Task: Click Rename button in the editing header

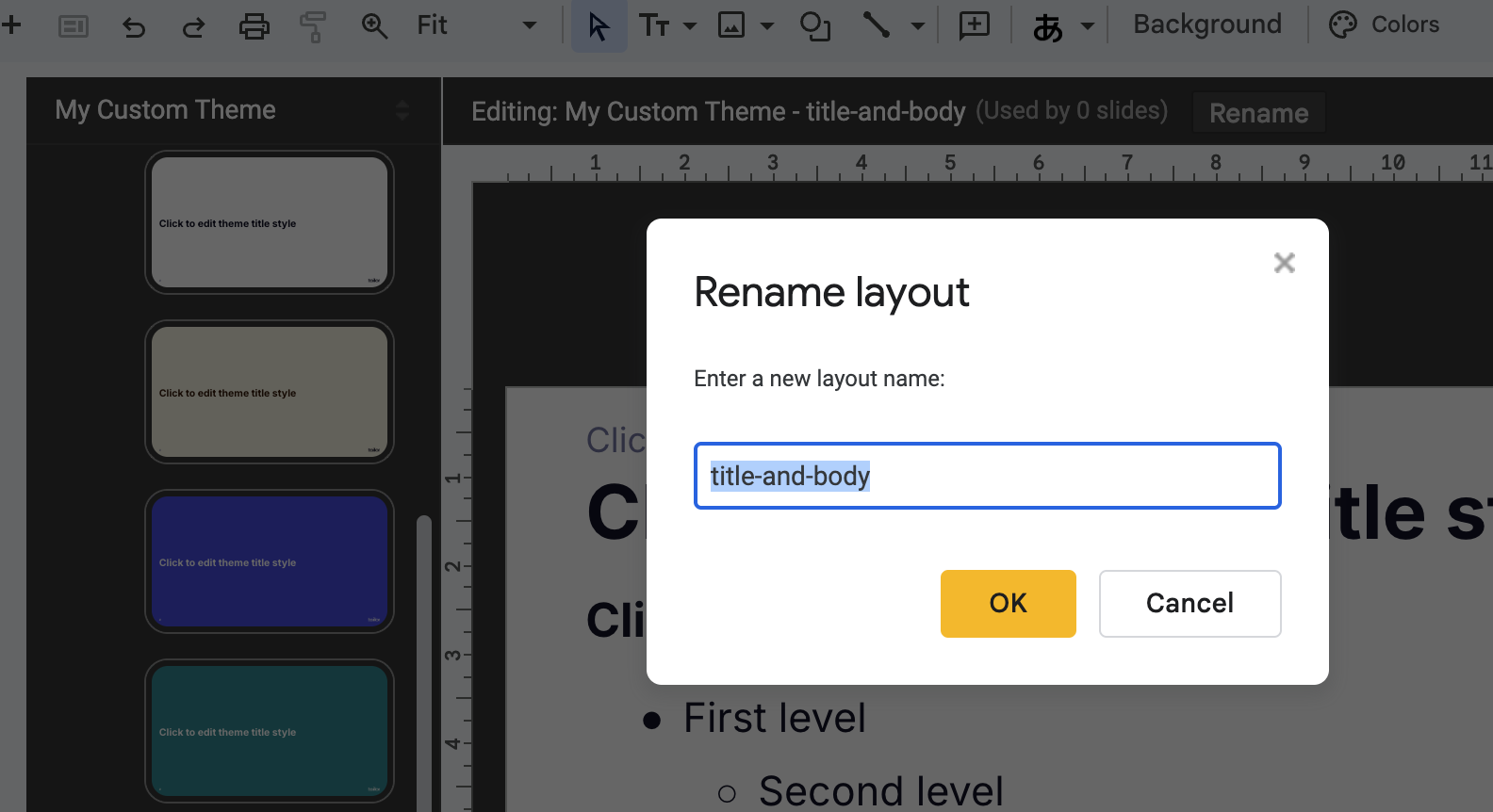Action: (1258, 113)
